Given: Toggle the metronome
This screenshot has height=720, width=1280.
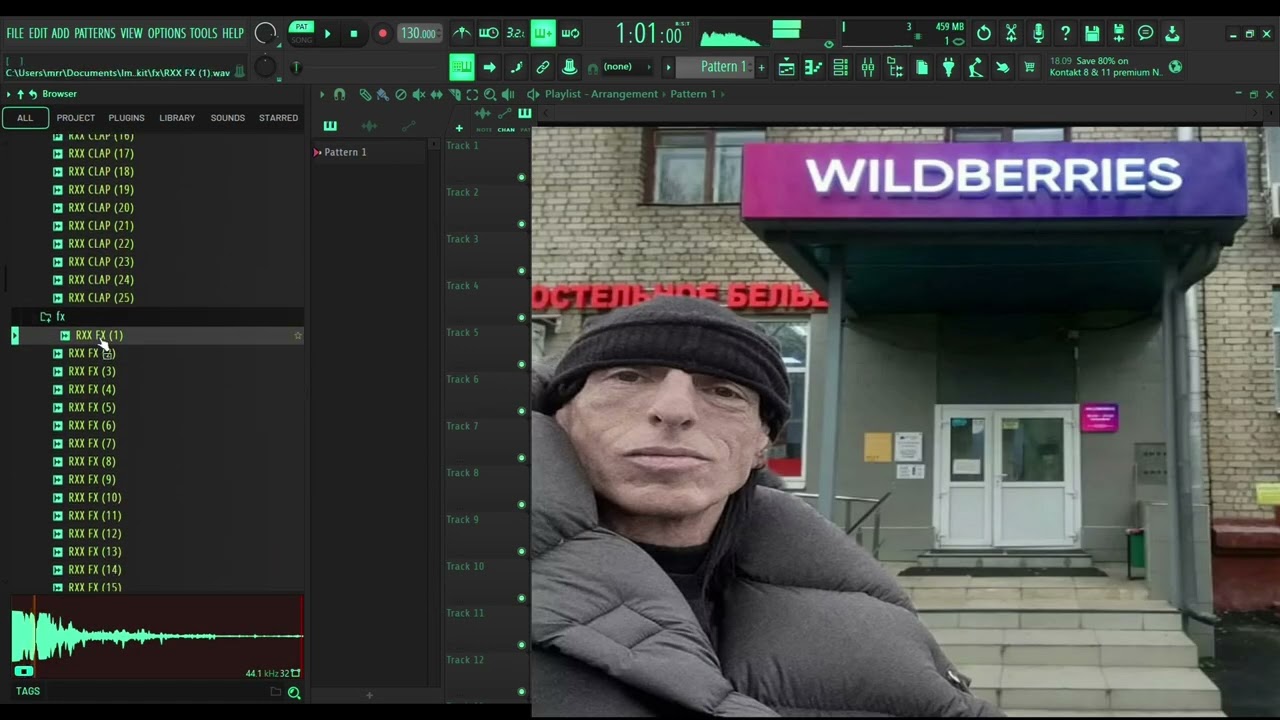Looking at the screenshot, I should 461,33.
